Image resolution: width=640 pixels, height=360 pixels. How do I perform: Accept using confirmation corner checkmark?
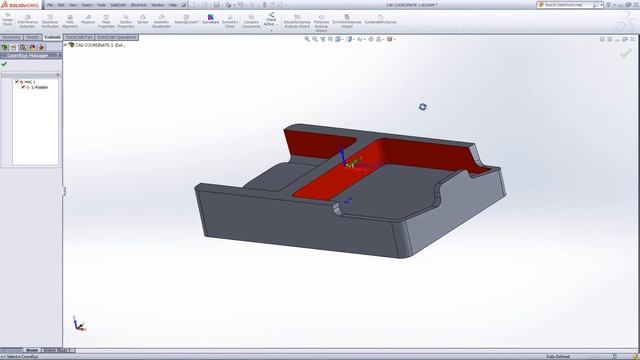tap(626, 53)
